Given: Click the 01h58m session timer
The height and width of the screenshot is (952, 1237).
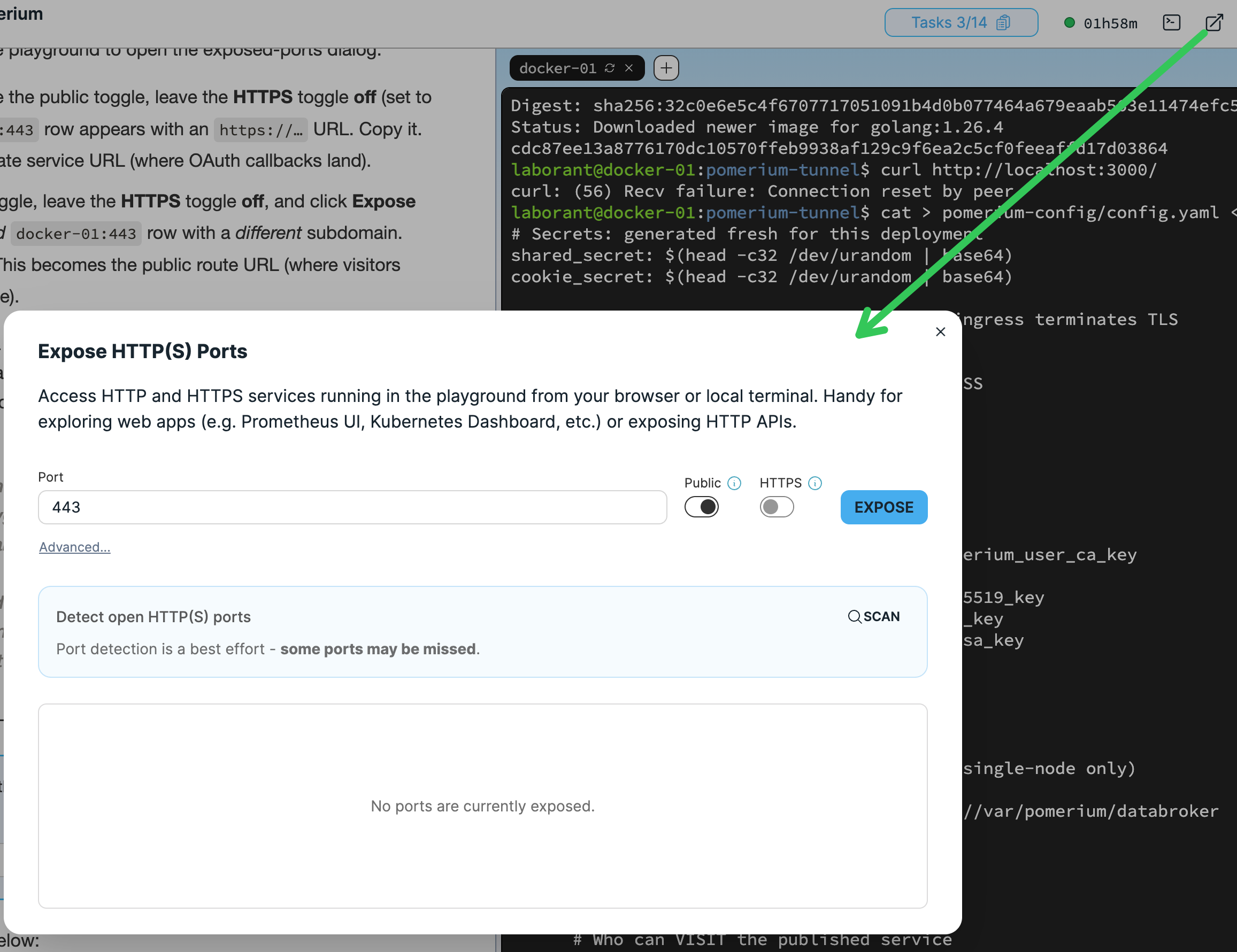Looking at the screenshot, I should point(1110,23).
